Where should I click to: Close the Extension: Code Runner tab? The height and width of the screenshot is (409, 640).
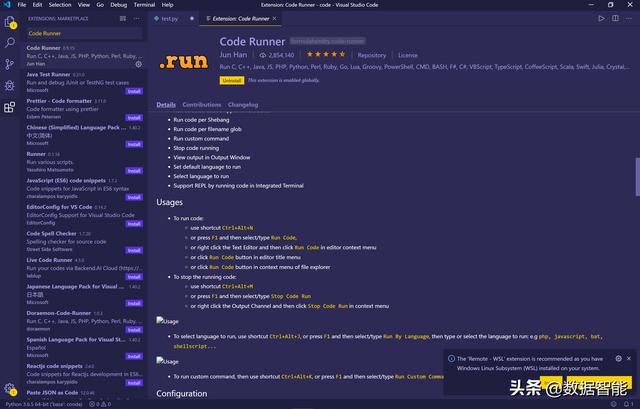pyautogui.click(x=274, y=18)
